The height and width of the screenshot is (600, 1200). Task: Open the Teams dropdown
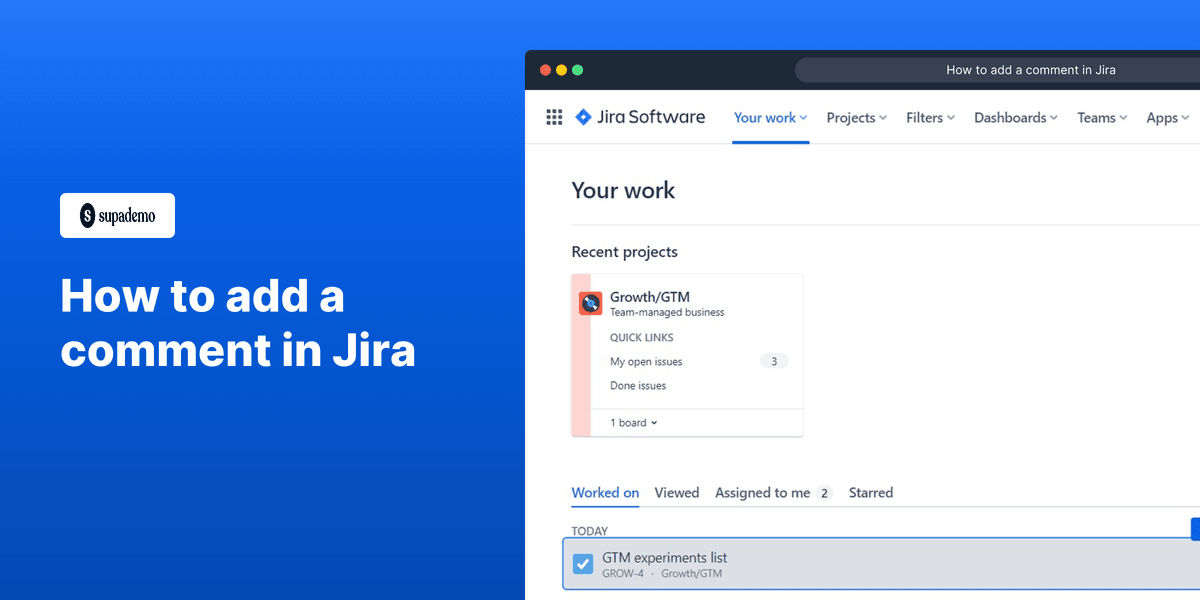tap(1101, 117)
